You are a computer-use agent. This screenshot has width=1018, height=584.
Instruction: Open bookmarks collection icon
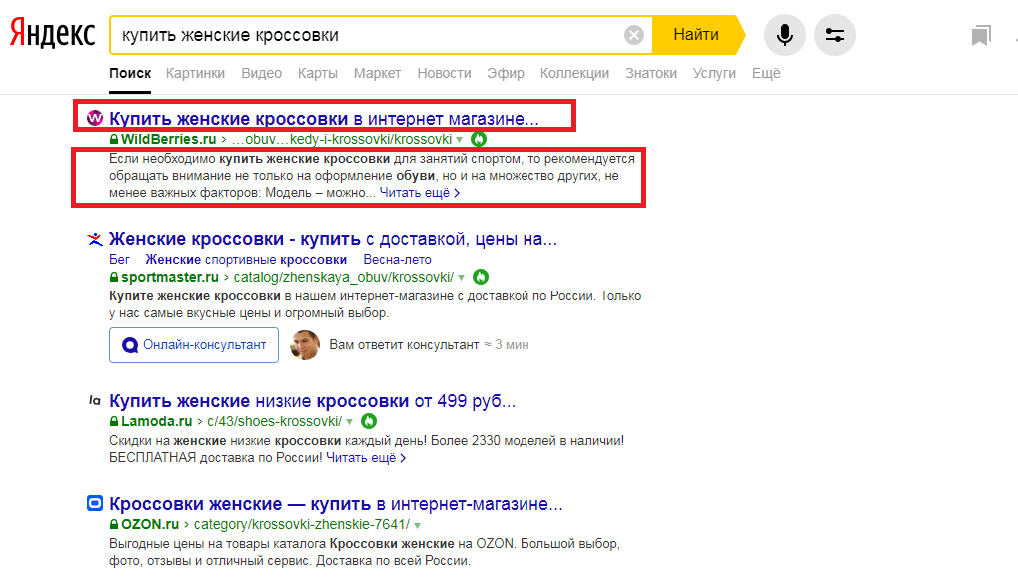pyautogui.click(x=981, y=35)
